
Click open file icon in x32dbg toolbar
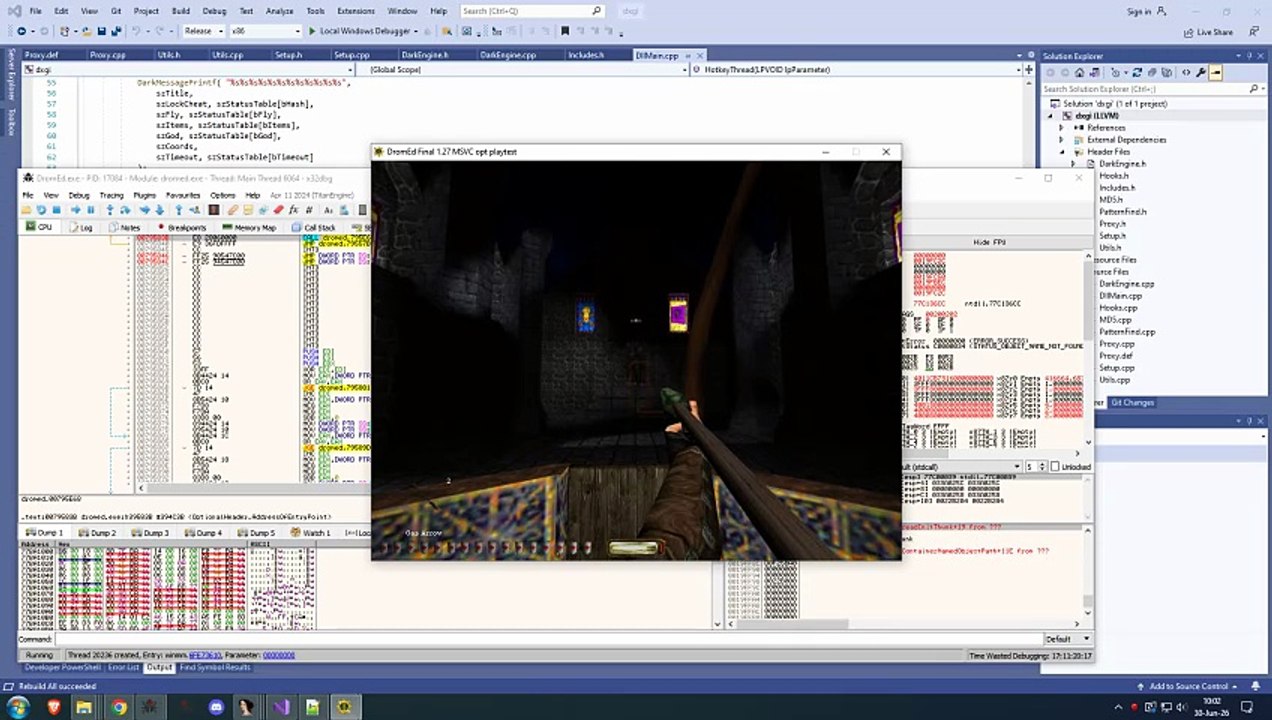pyautogui.click(x=26, y=210)
